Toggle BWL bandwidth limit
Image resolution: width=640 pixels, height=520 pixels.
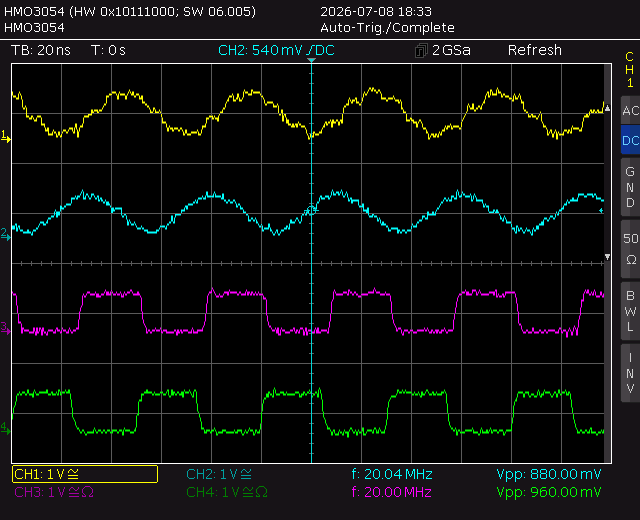click(630, 311)
